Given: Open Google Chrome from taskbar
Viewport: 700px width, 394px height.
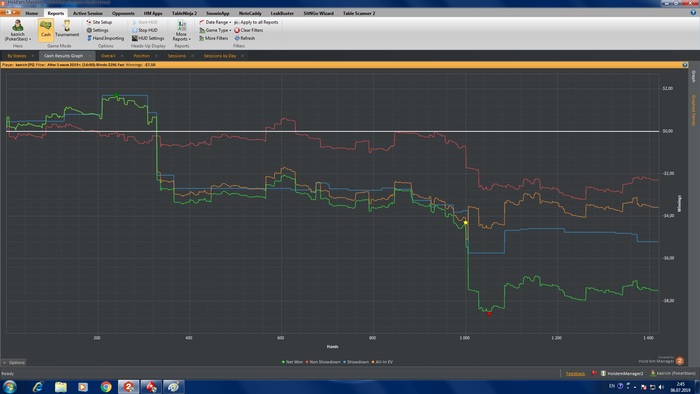Looking at the screenshot, I should 106,386.
